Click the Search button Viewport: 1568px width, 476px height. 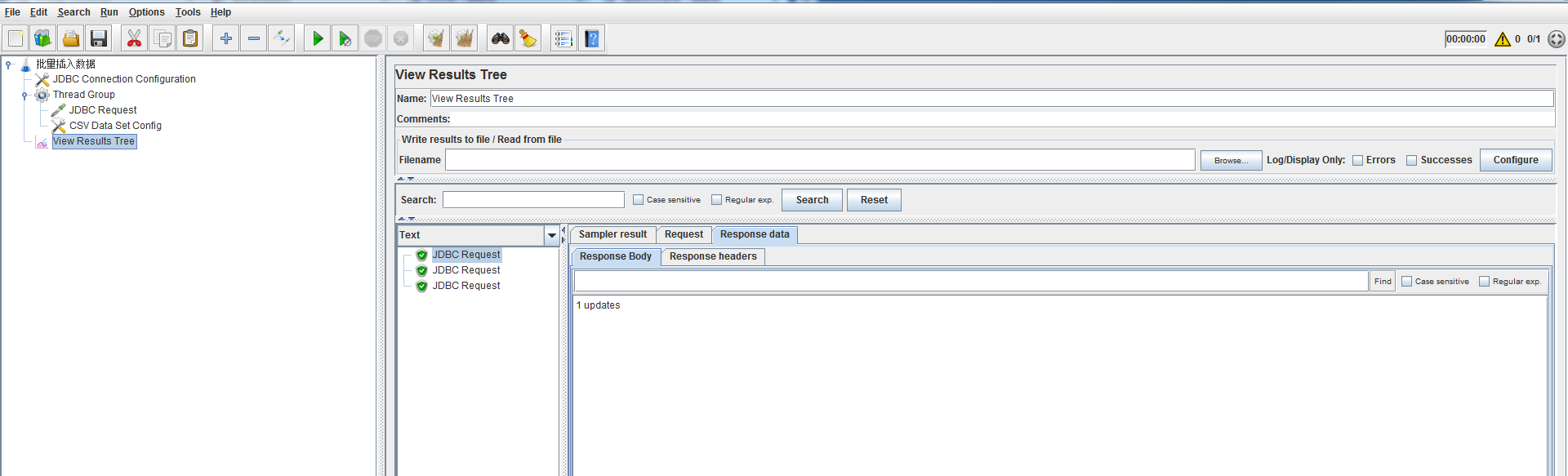click(x=812, y=200)
